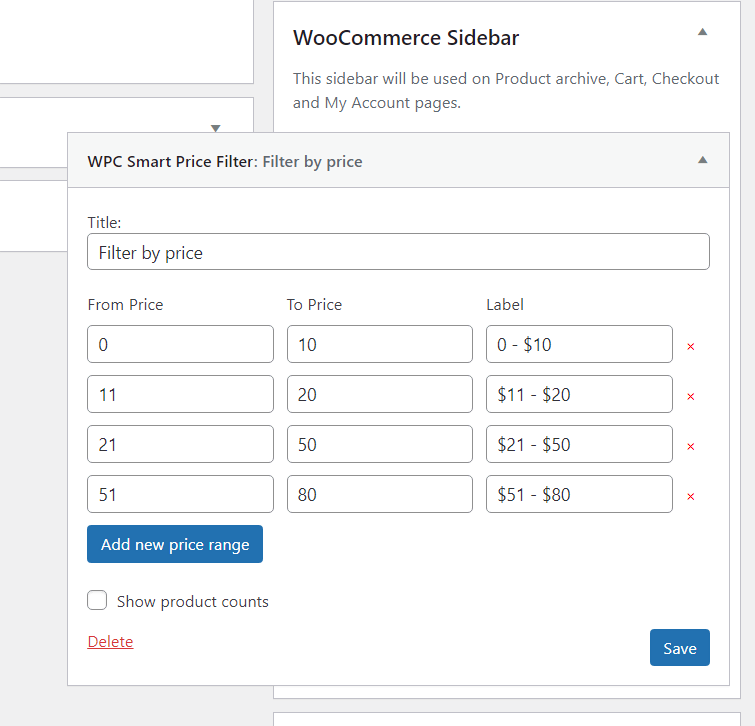Expand the widget with down arrow on left

point(216,128)
